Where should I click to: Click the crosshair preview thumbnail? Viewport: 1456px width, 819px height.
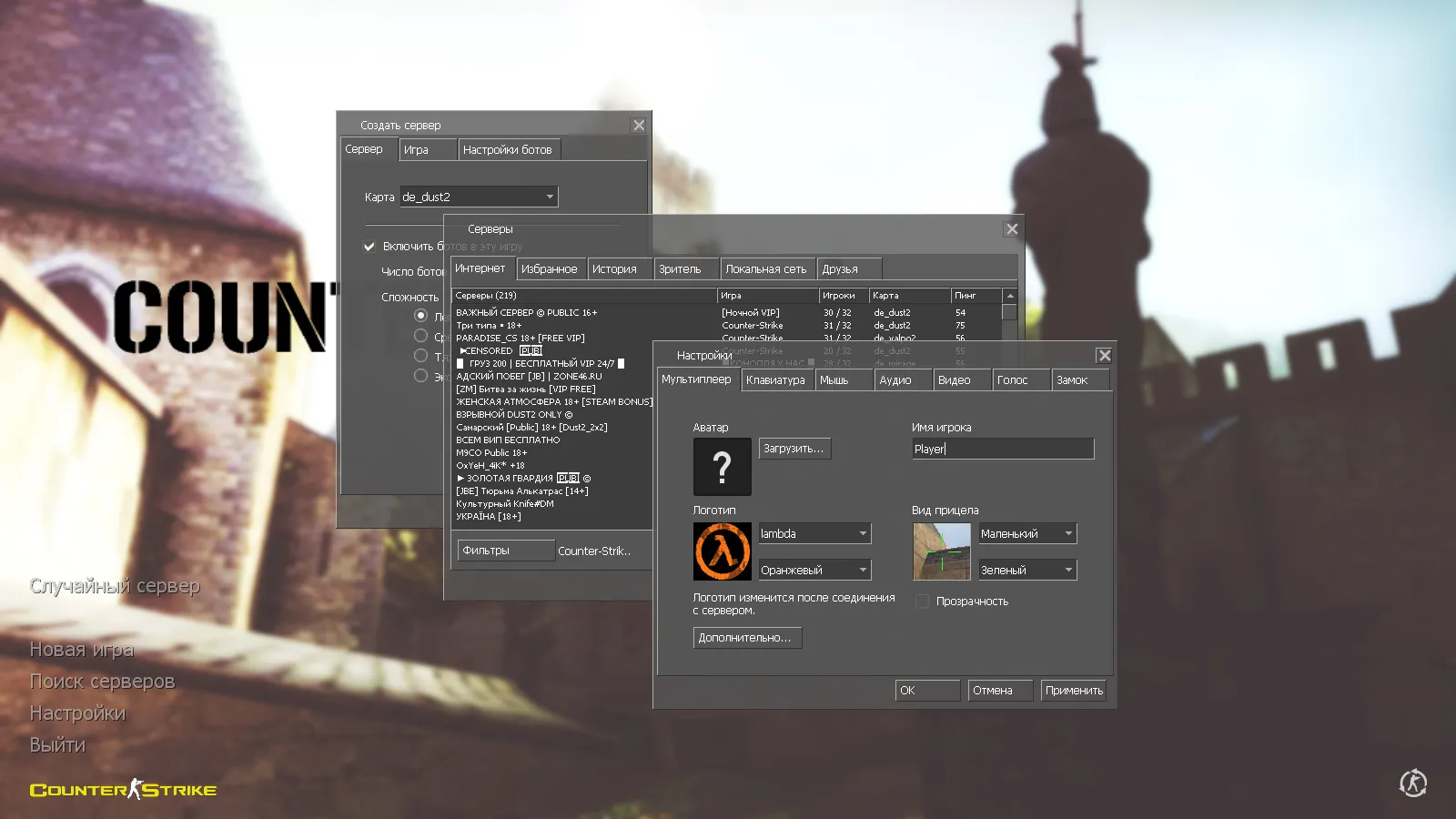[942, 551]
